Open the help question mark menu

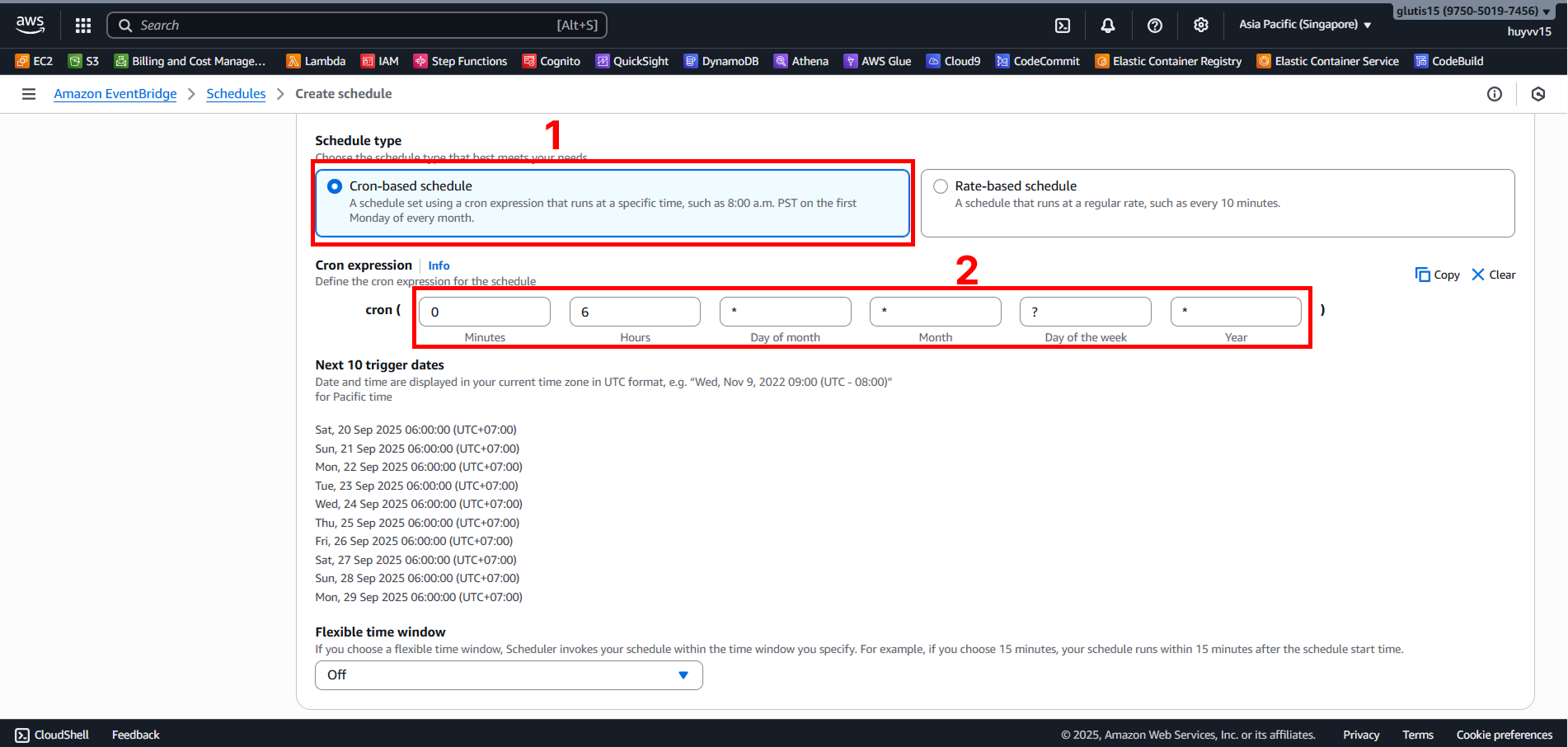click(x=1155, y=26)
